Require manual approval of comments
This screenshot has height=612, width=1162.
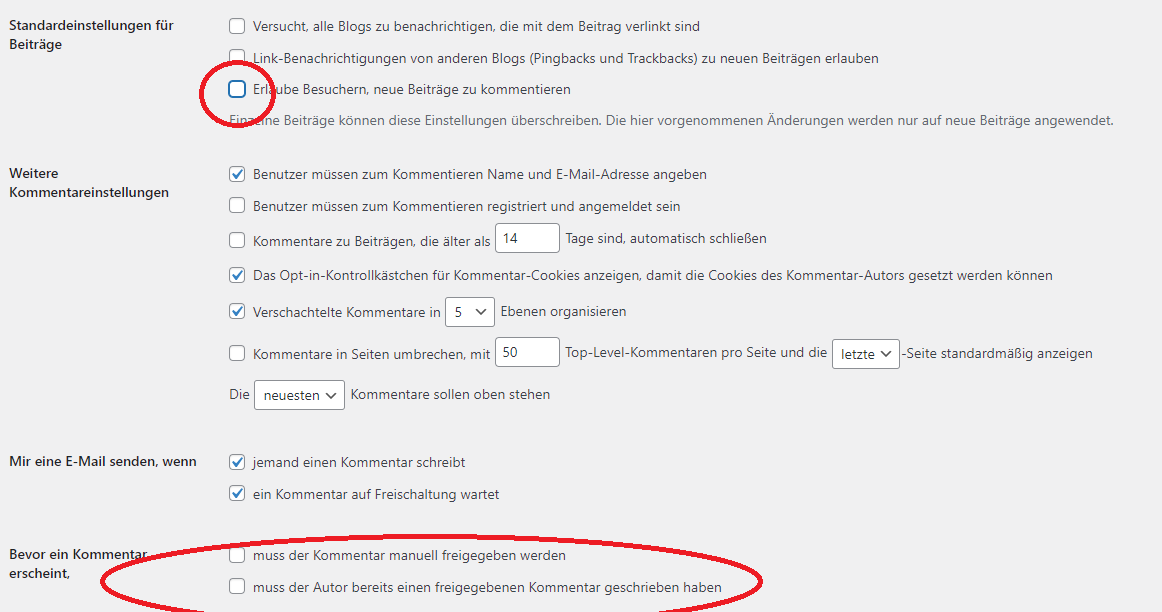[x=237, y=555]
